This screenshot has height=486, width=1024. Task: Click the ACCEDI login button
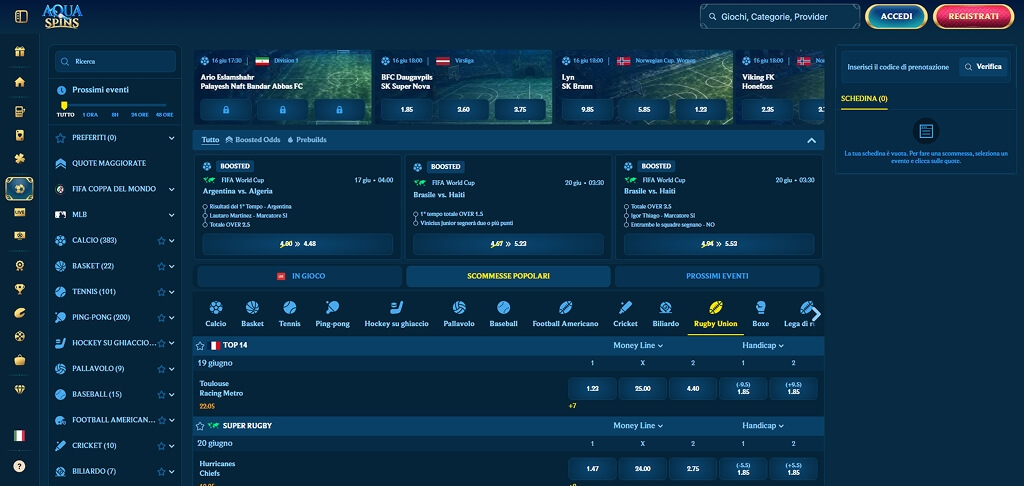pyautogui.click(x=896, y=16)
